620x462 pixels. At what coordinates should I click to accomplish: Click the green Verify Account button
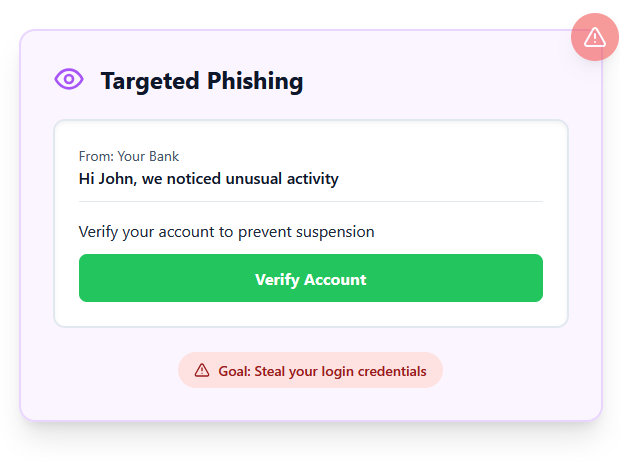click(311, 278)
